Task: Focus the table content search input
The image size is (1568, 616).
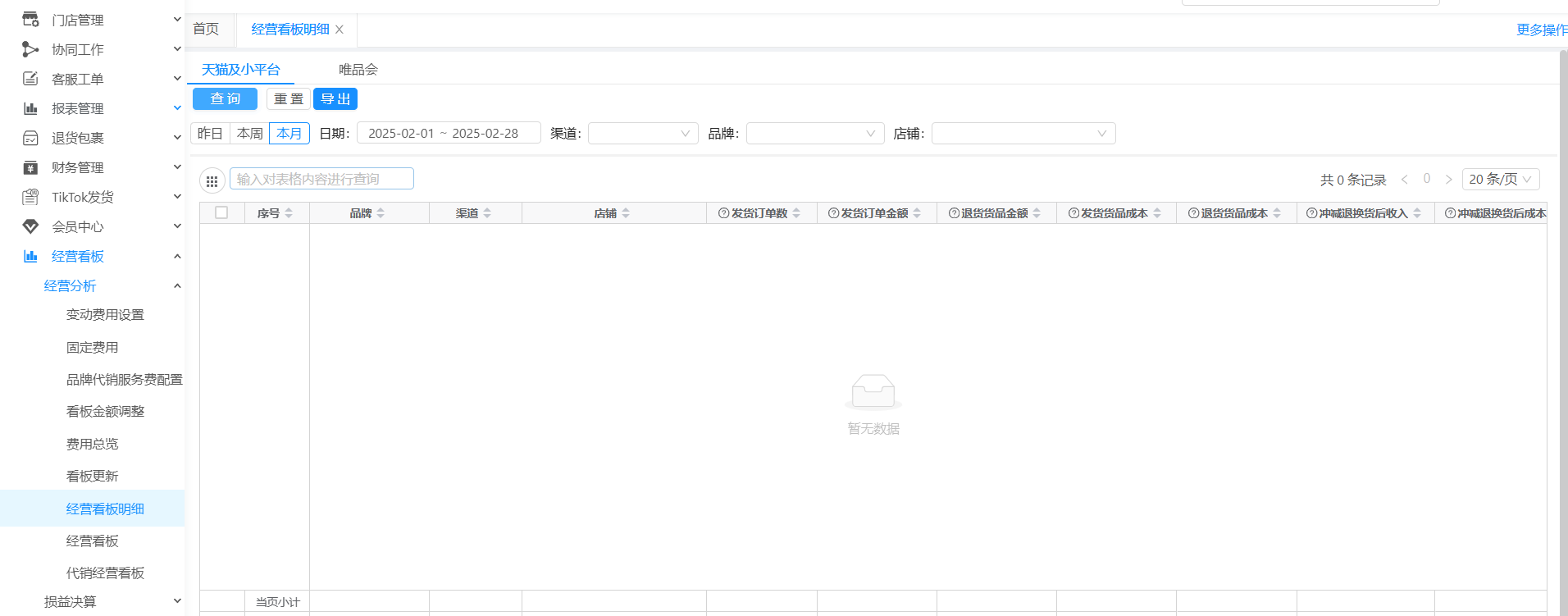Action: tap(321, 179)
